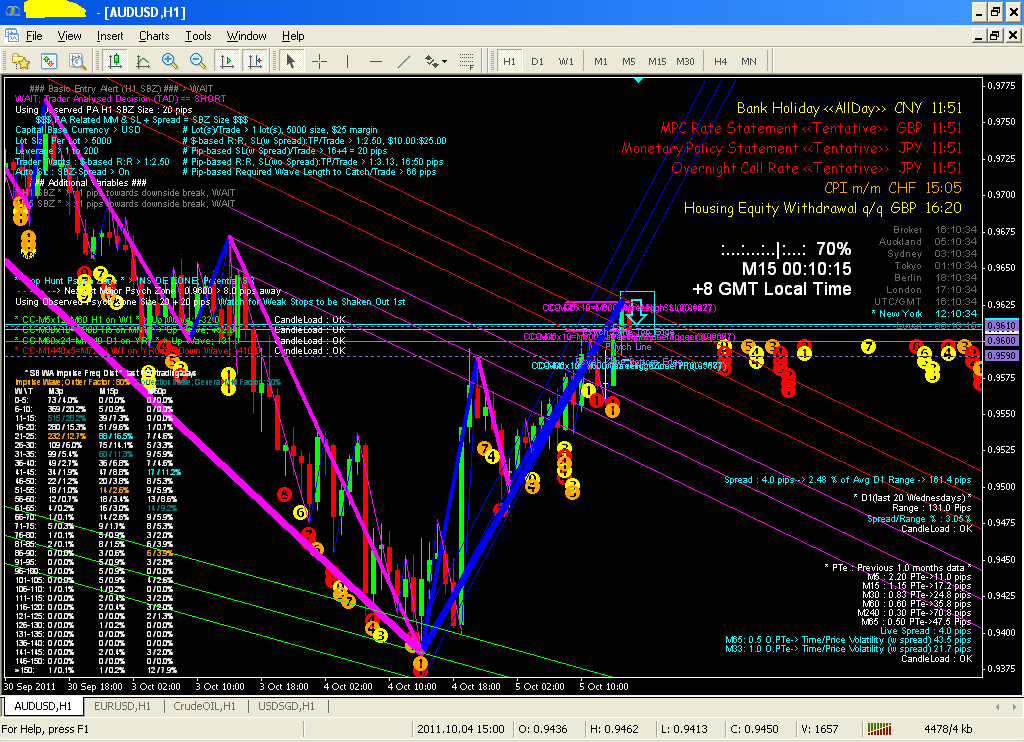
Task: Open the Charts menu
Action: (154, 36)
